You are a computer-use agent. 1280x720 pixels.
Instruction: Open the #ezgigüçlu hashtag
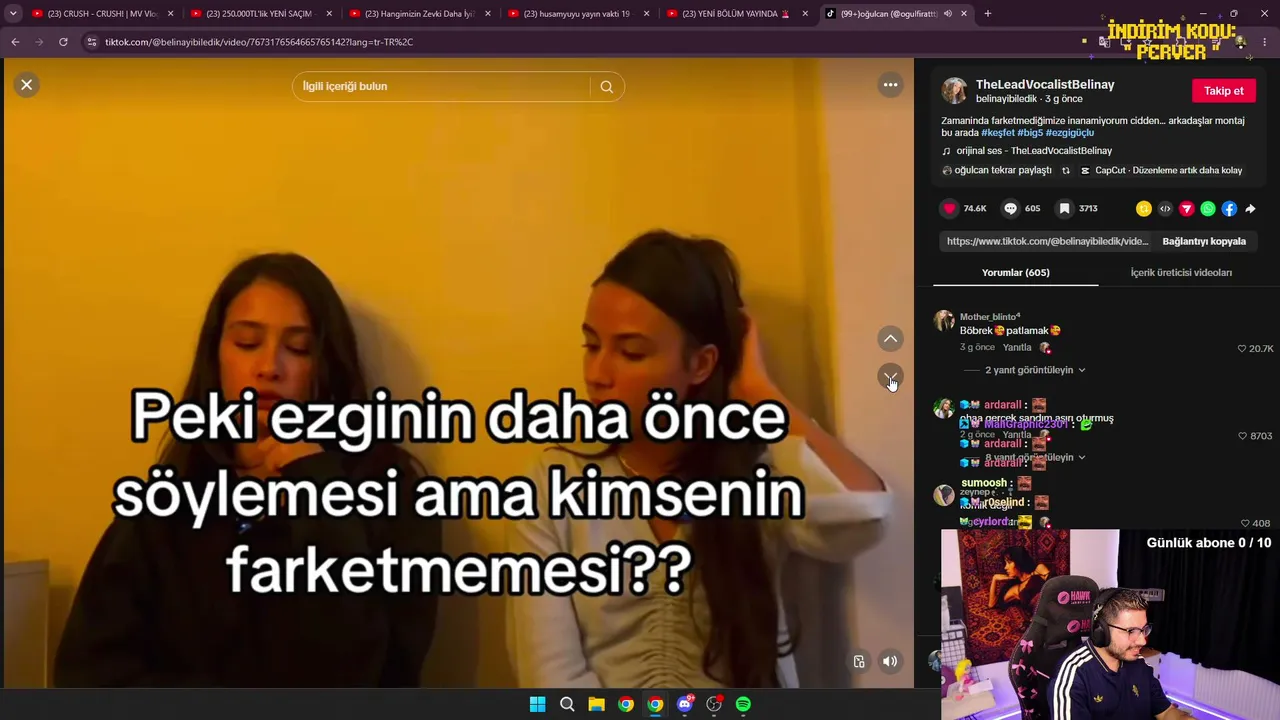click(1070, 133)
